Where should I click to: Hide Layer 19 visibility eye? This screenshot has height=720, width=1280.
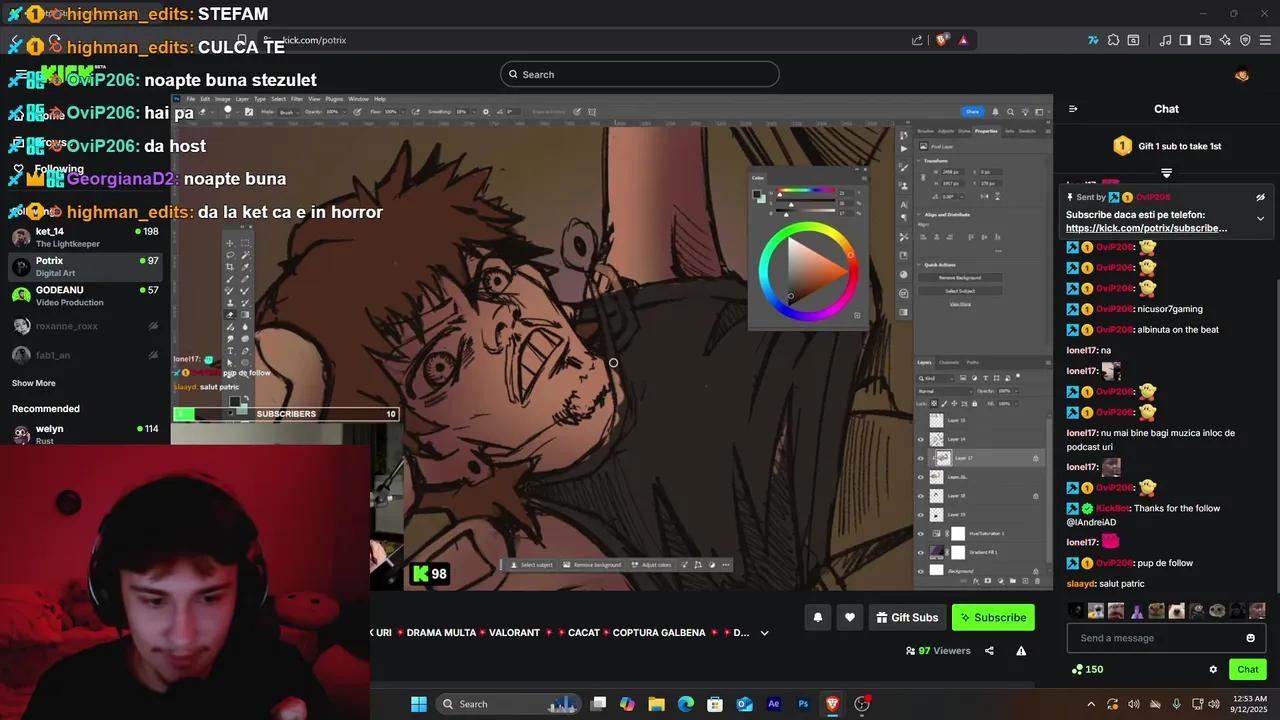tap(921, 514)
